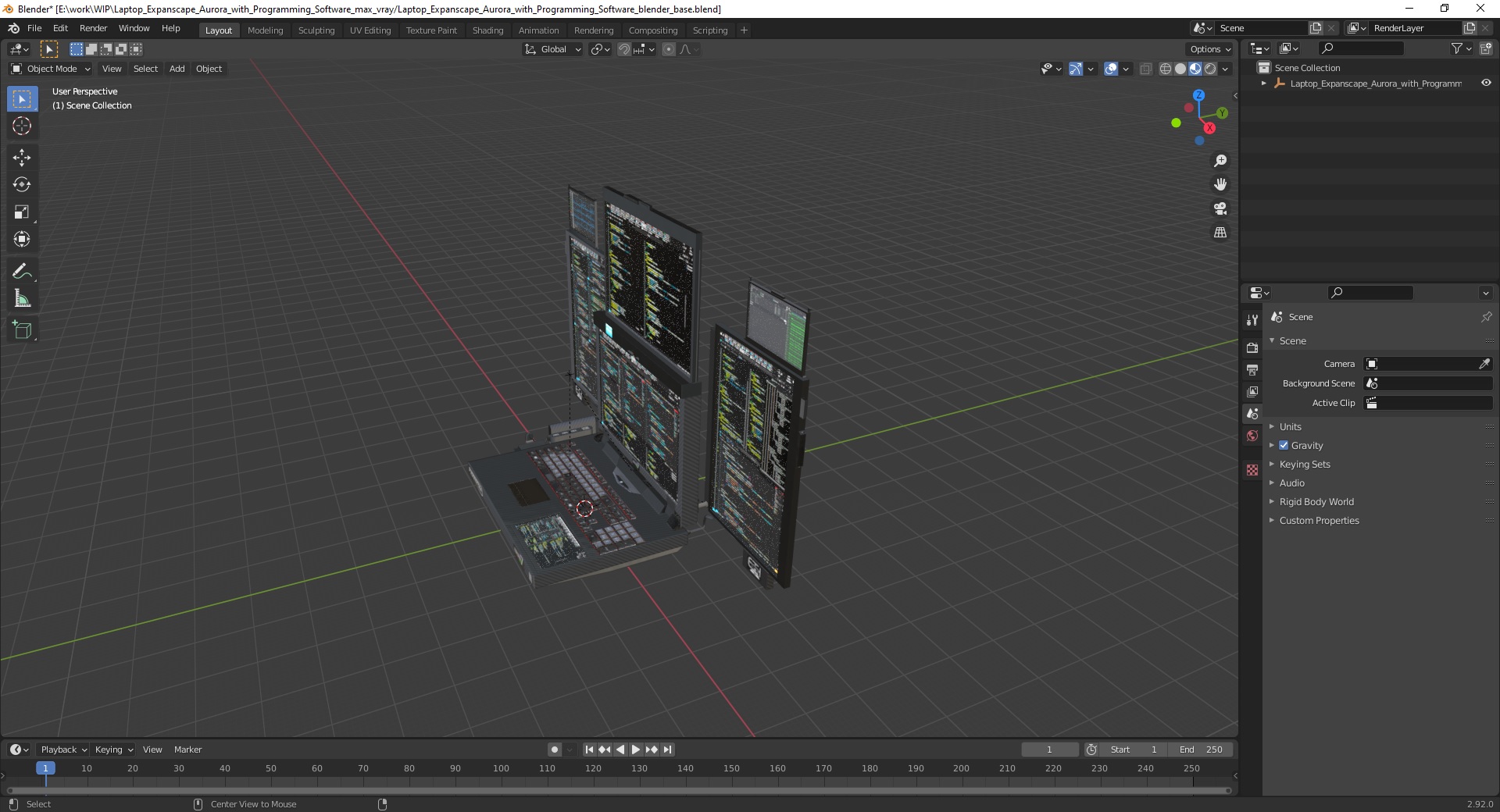
Task: Select the Cursor tool
Action: pyautogui.click(x=22, y=126)
